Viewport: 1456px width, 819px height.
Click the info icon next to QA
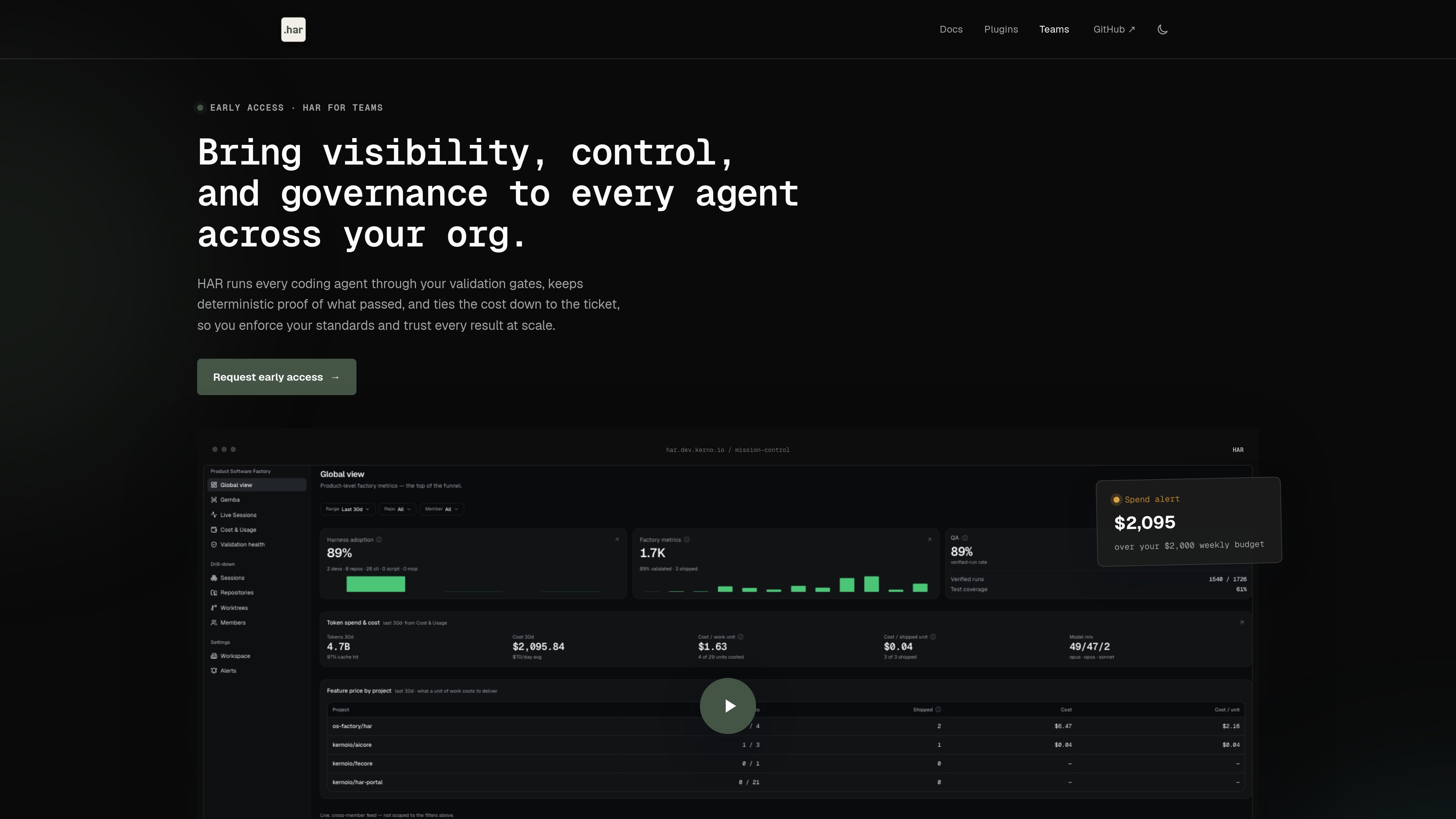point(965,538)
